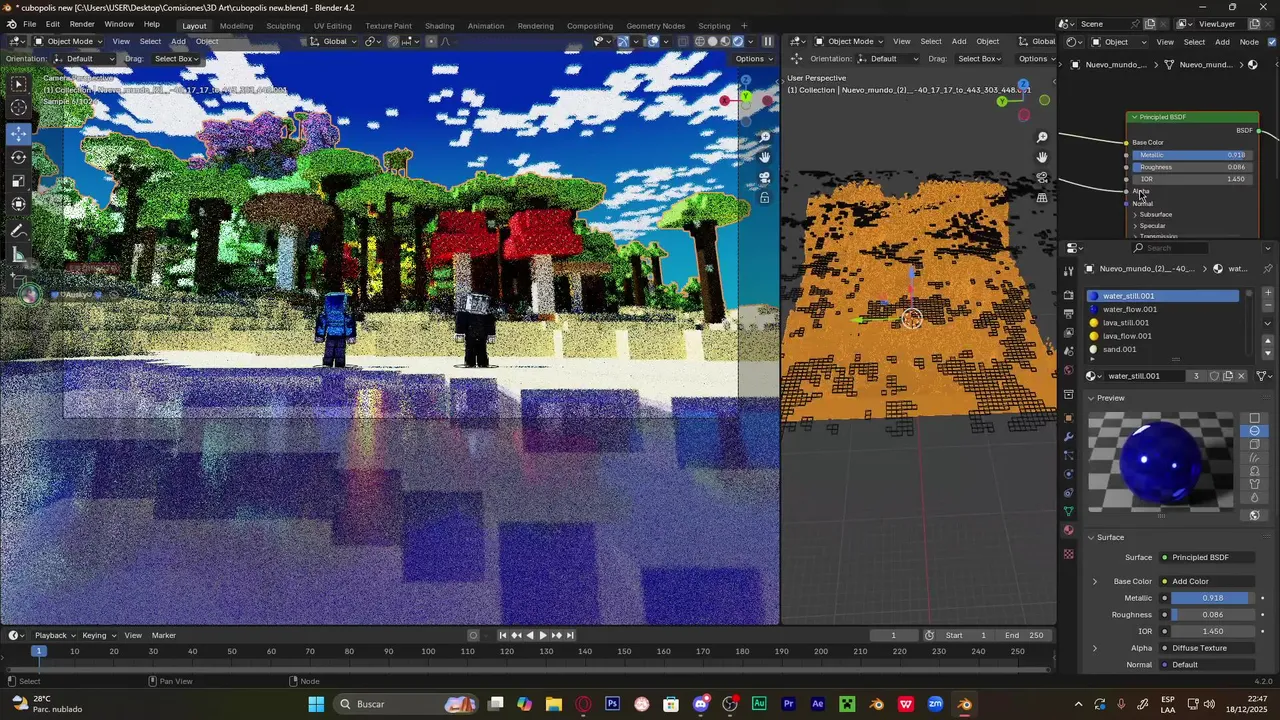
Task: Pin the properties editor context
Action: (x=1268, y=269)
